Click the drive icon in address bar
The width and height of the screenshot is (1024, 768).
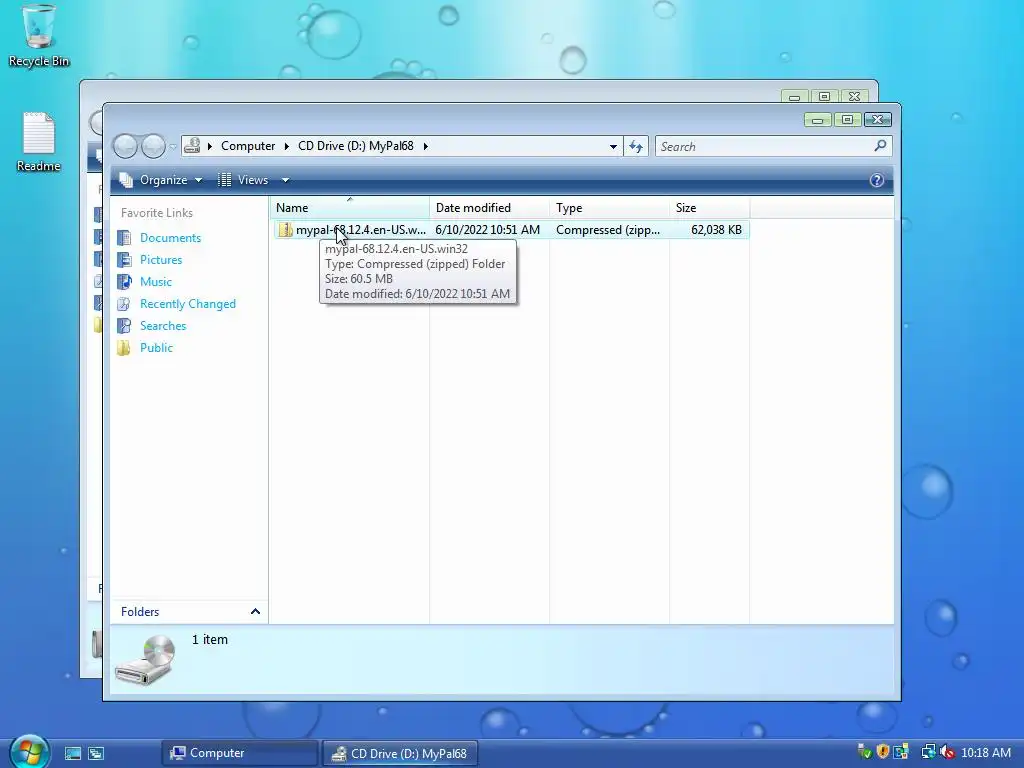192,146
